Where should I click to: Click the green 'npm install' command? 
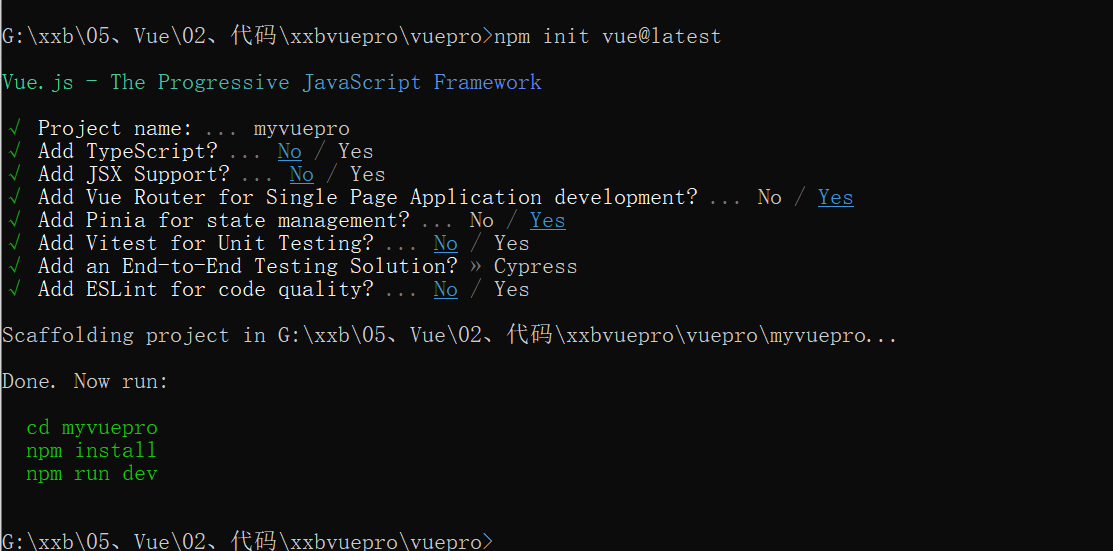point(92,451)
